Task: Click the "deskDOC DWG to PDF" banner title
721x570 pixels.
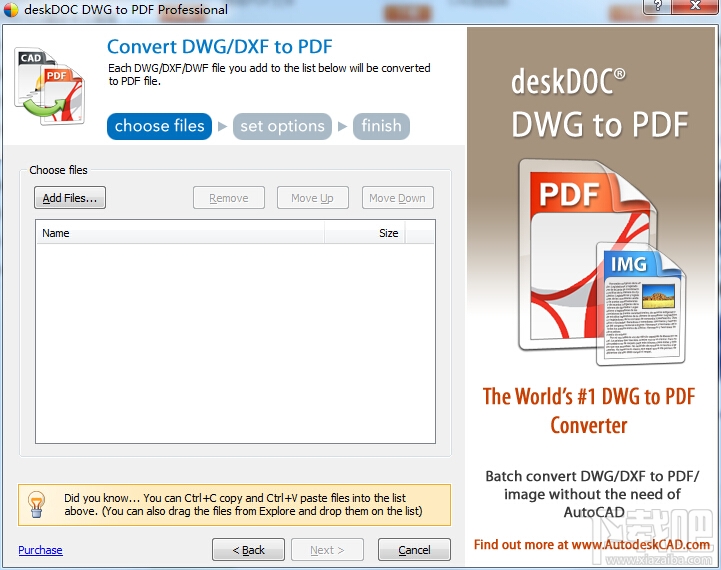Action: [600, 103]
